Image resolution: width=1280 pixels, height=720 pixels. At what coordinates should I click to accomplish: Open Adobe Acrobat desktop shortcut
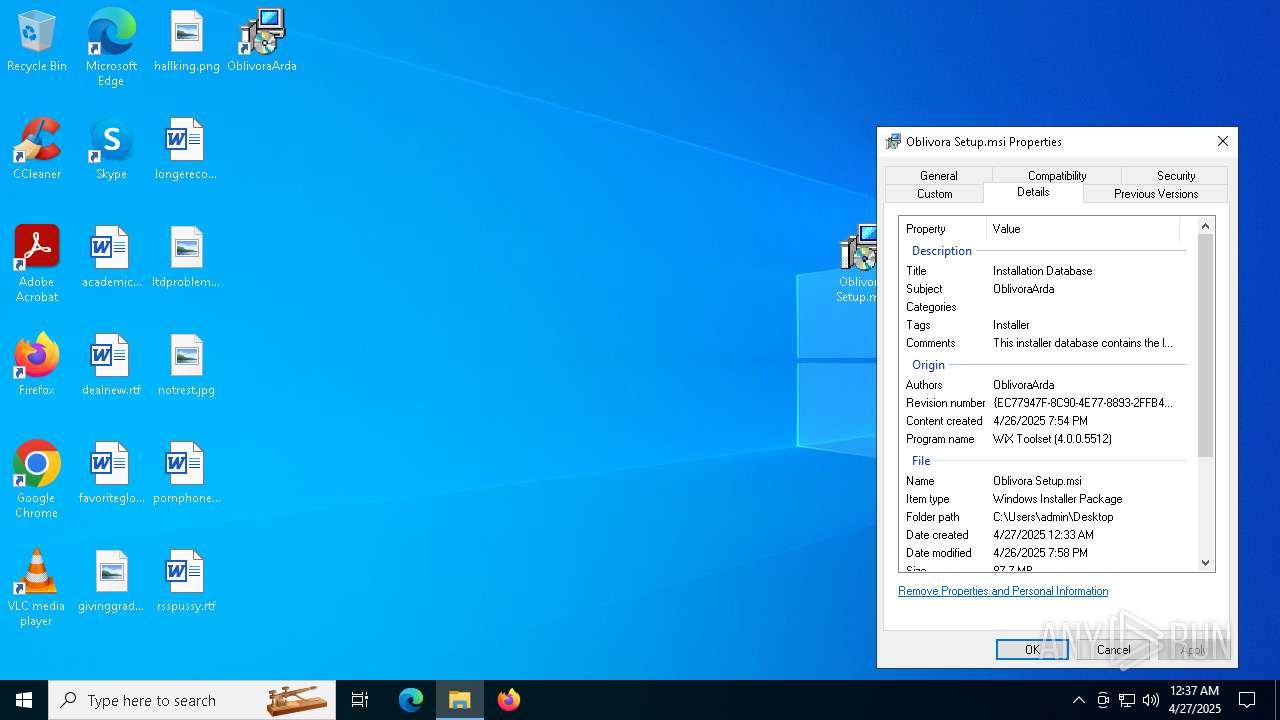point(37,265)
